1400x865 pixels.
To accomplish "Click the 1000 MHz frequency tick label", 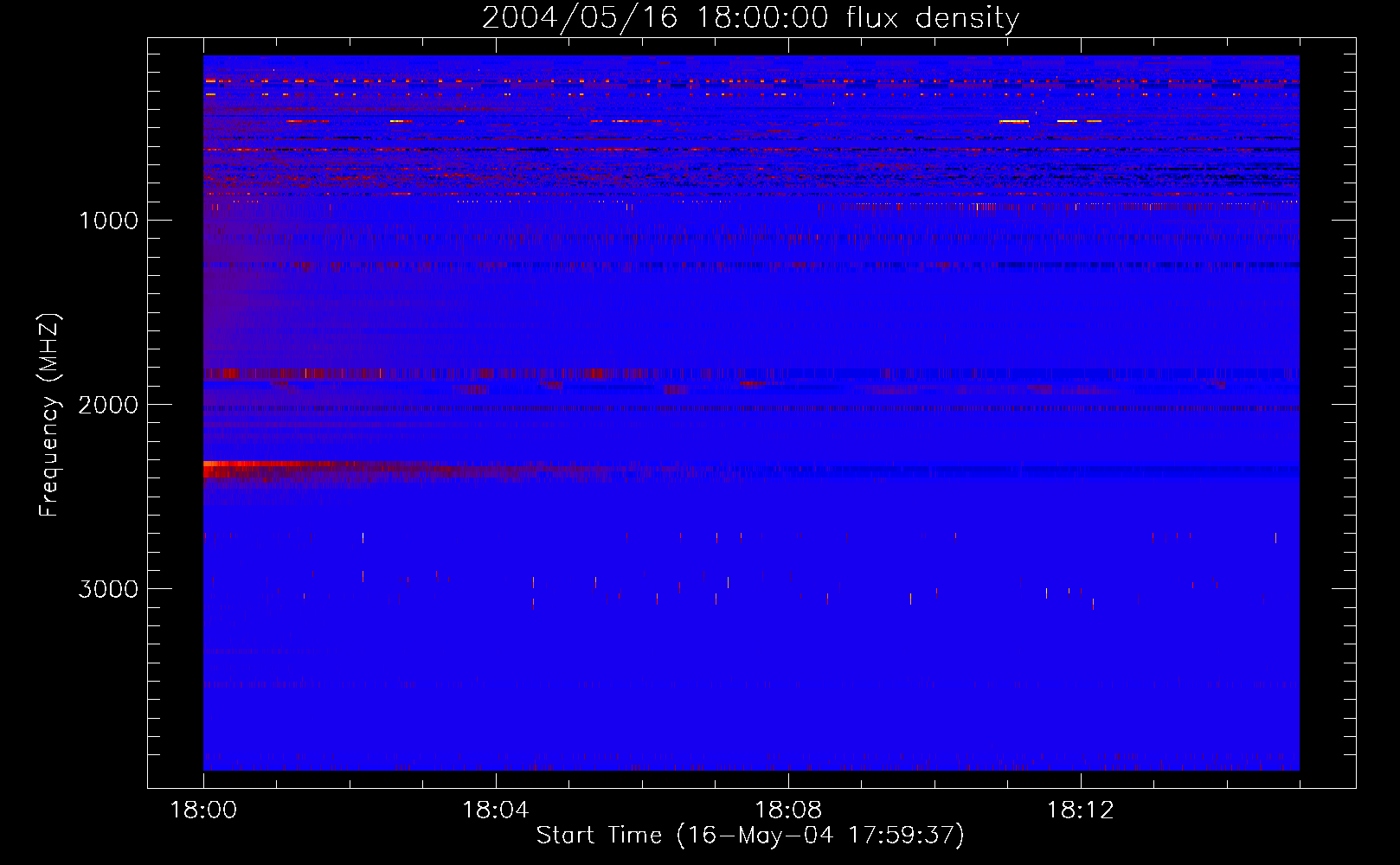I will [x=108, y=221].
